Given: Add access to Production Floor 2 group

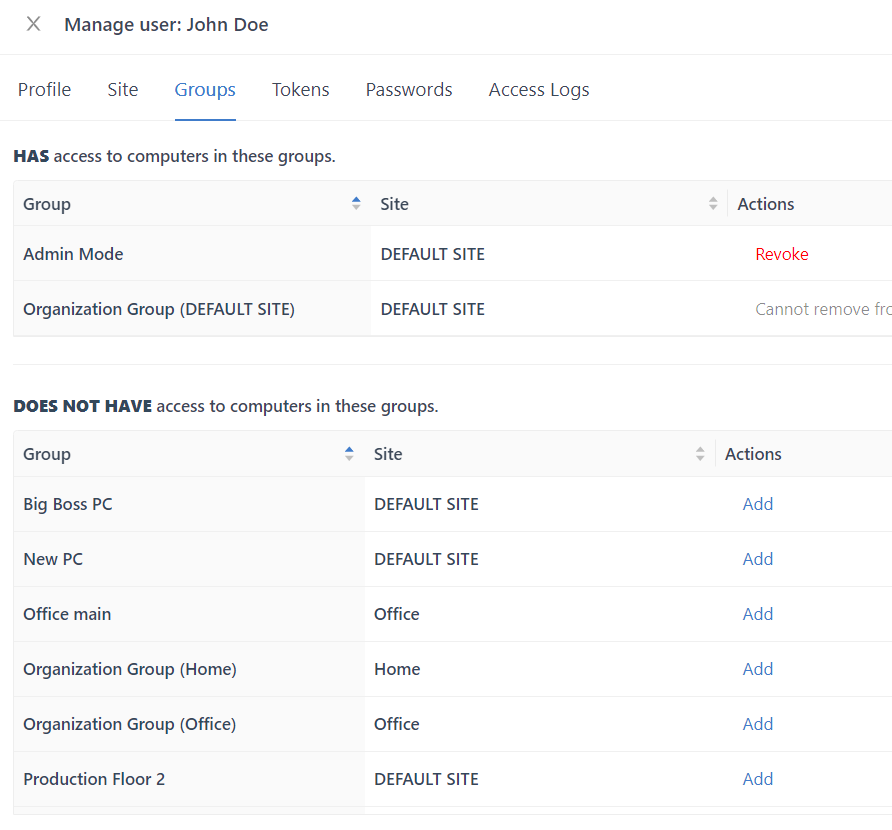Looking at the screenshot, I should coord(757,779).
